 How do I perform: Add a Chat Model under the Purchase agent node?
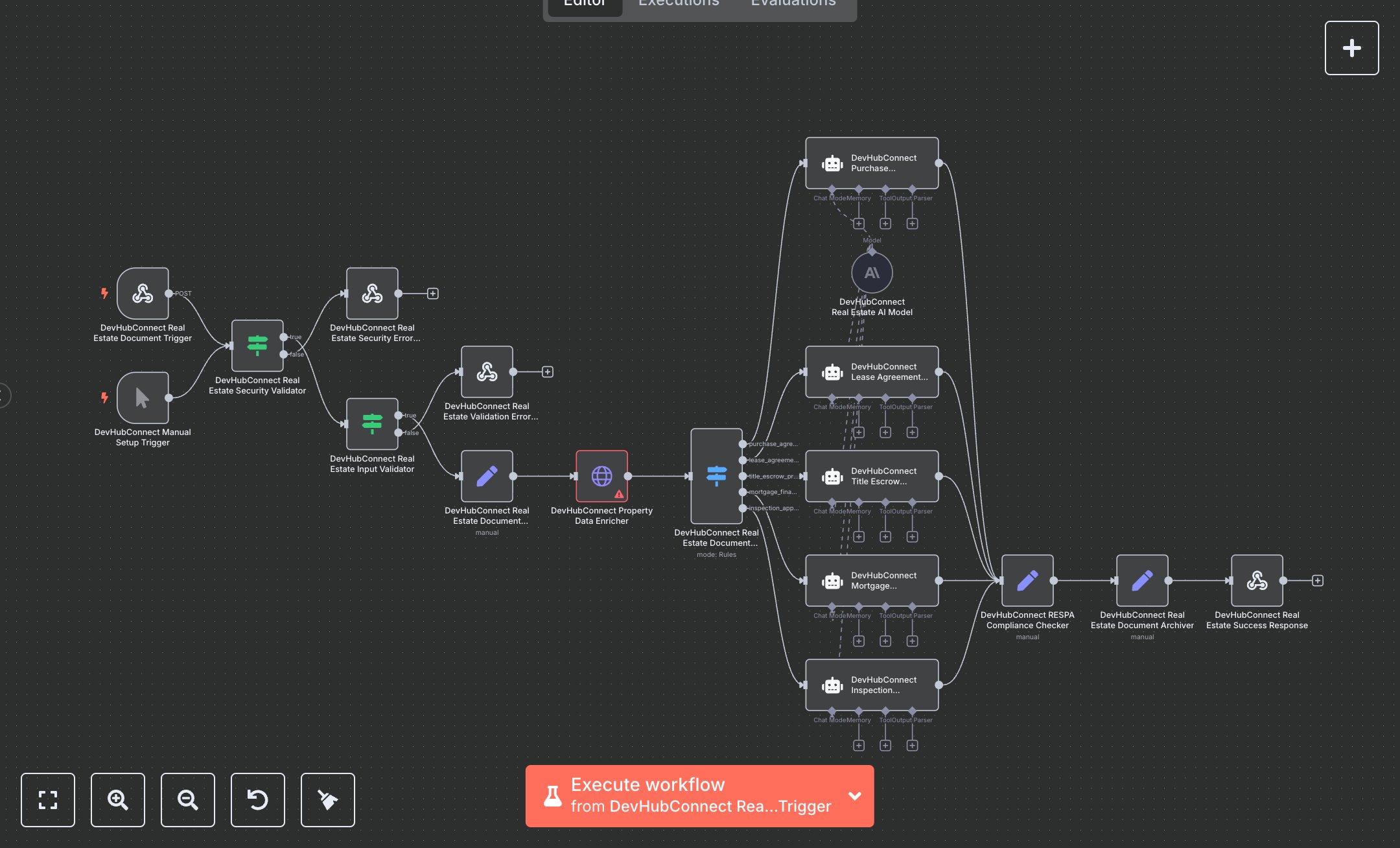859,223
